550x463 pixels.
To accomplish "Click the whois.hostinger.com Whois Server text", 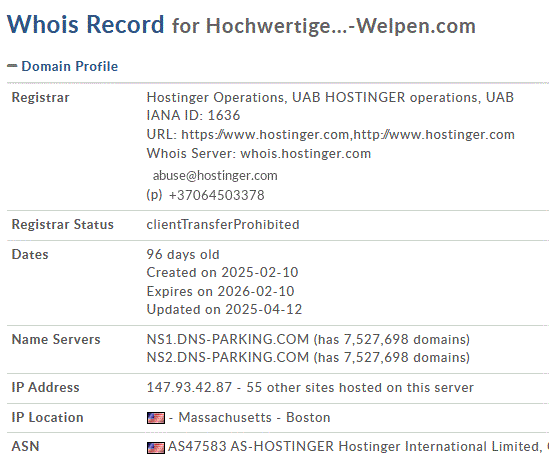I will 306,154.
